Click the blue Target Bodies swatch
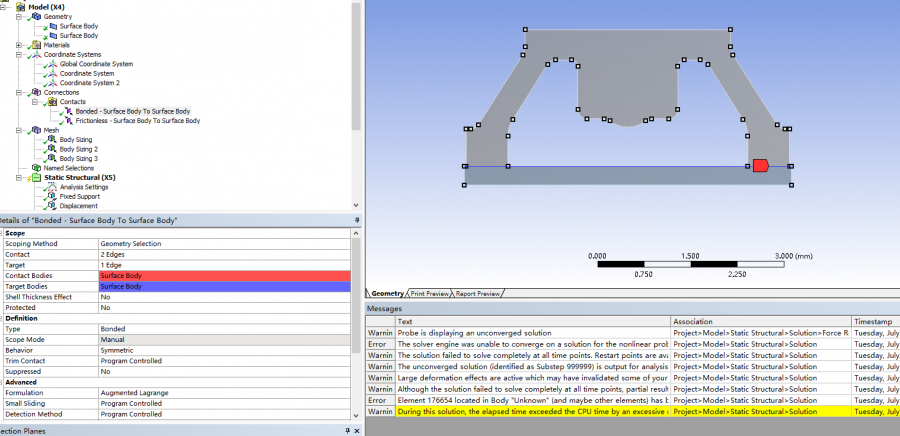900x436 pixels. coord(224,286)
